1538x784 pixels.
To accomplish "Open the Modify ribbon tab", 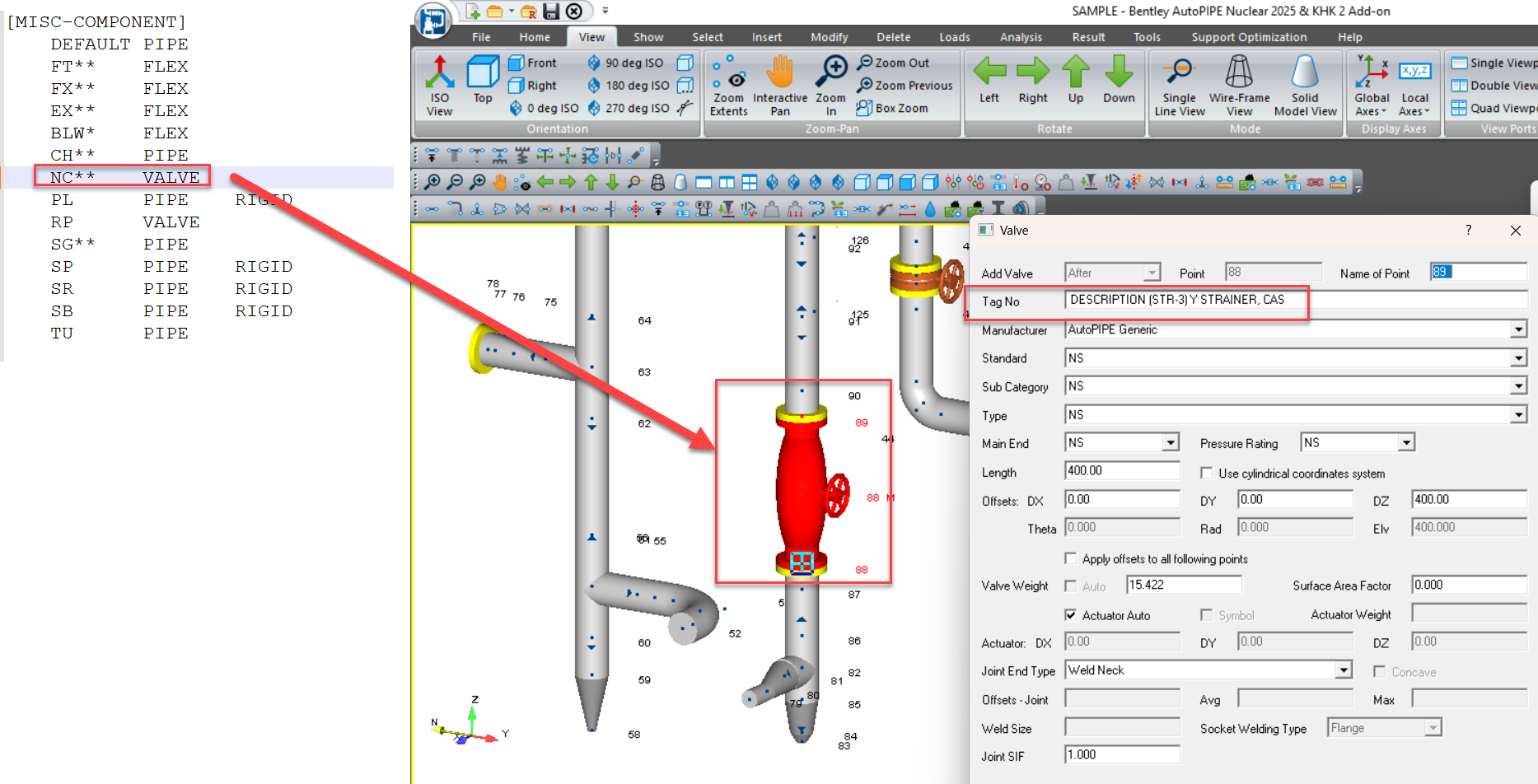I will pos(829,37).
